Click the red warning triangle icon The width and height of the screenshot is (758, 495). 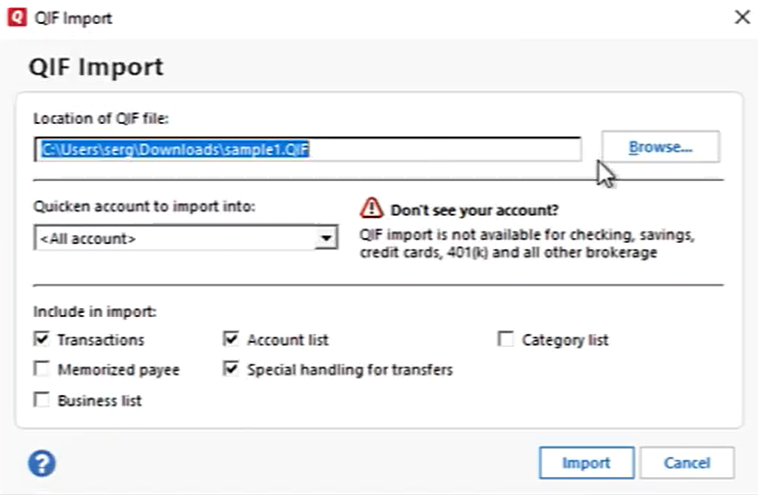click(371, 208)
